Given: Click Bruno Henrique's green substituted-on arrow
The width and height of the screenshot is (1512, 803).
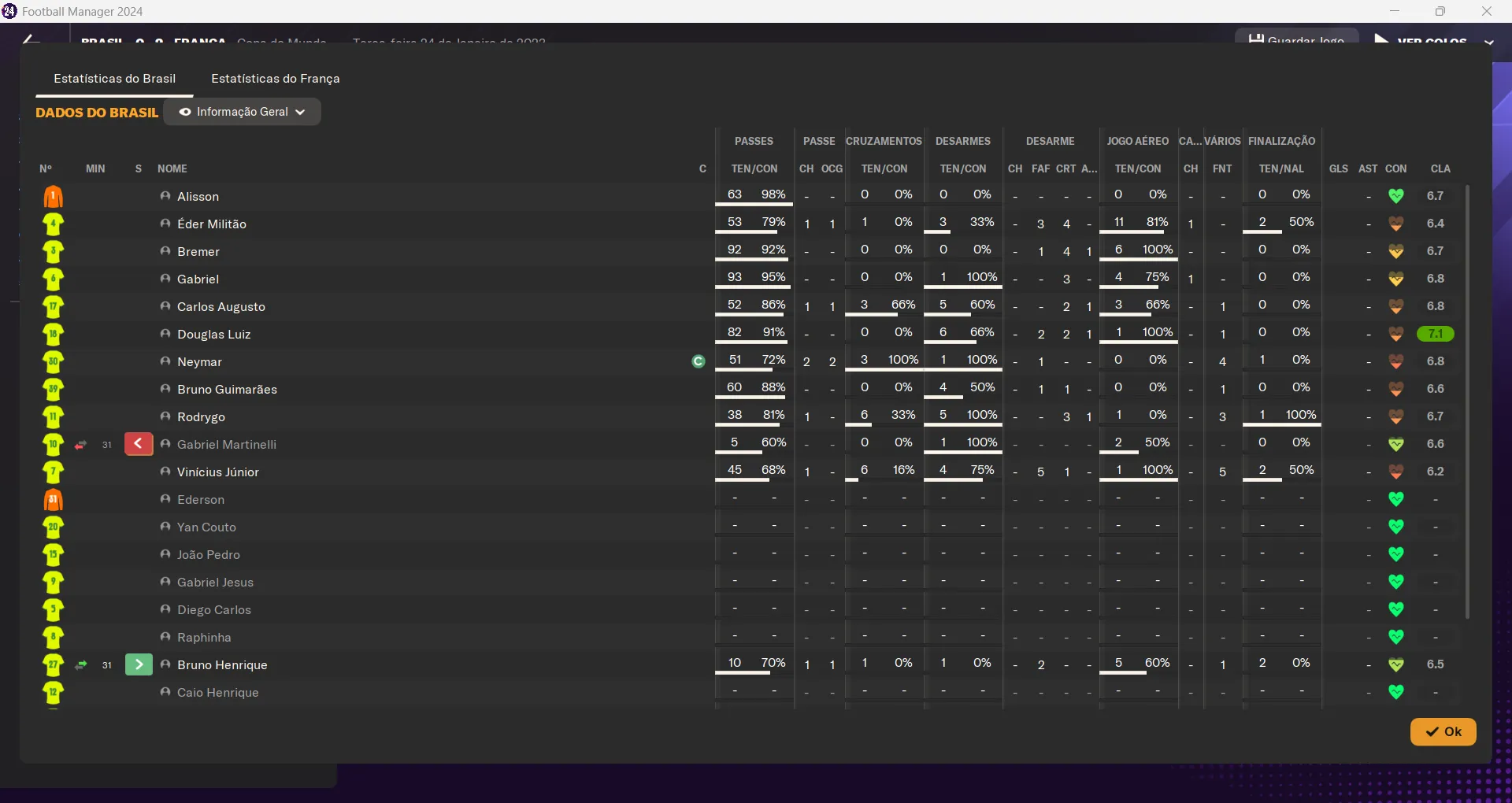Looking at the screenshot, I should [139, 664].
